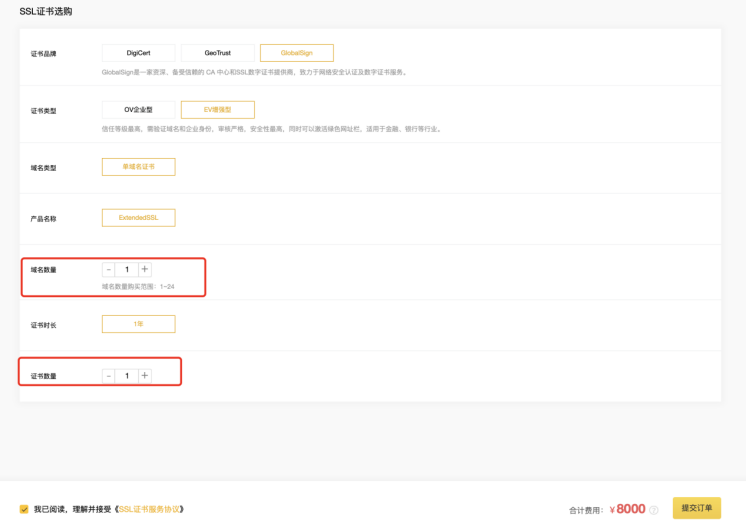
Task: Toggle the agreement checkbox at bottom
Action: coord(24,509)
